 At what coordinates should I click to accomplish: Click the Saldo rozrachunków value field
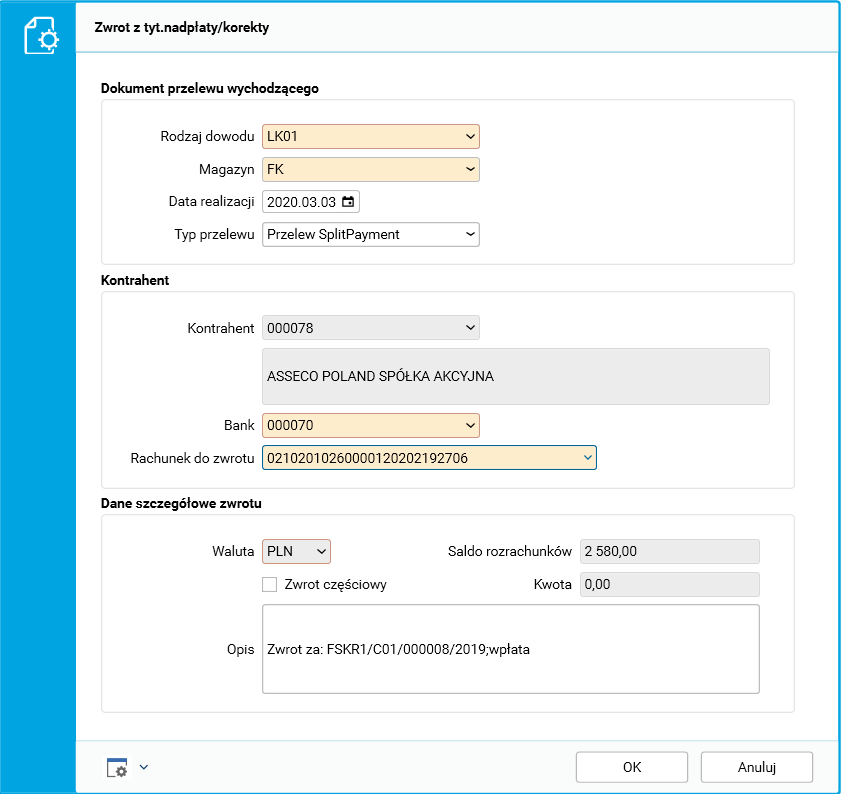[669, 551]
